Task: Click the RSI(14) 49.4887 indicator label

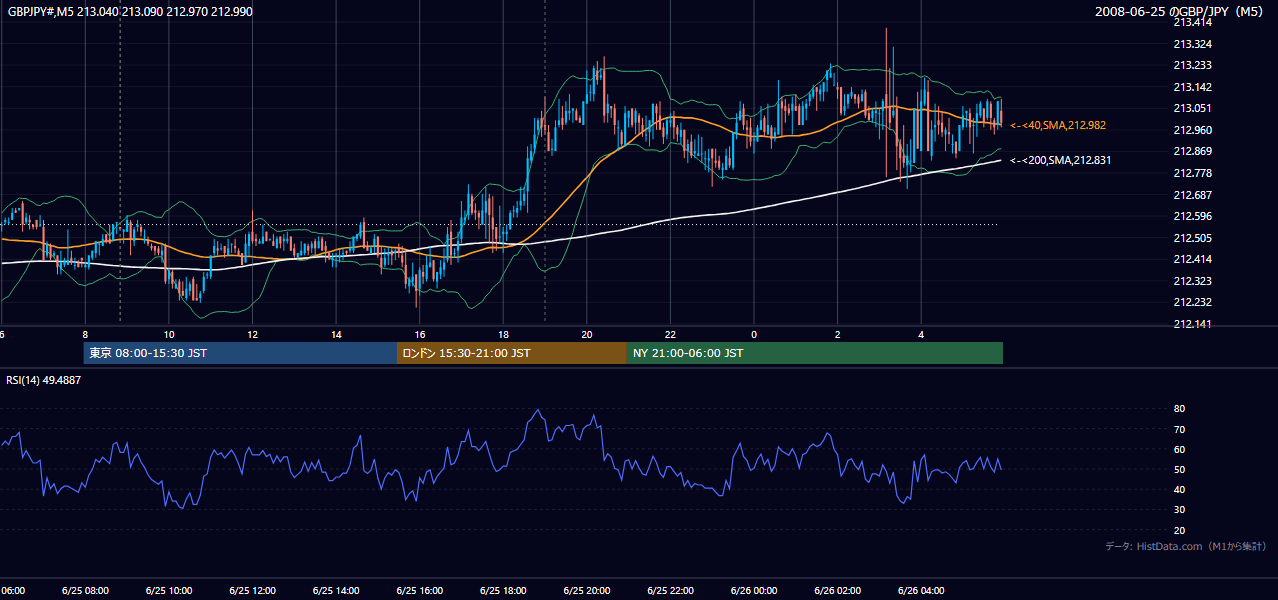Action: 44,380
